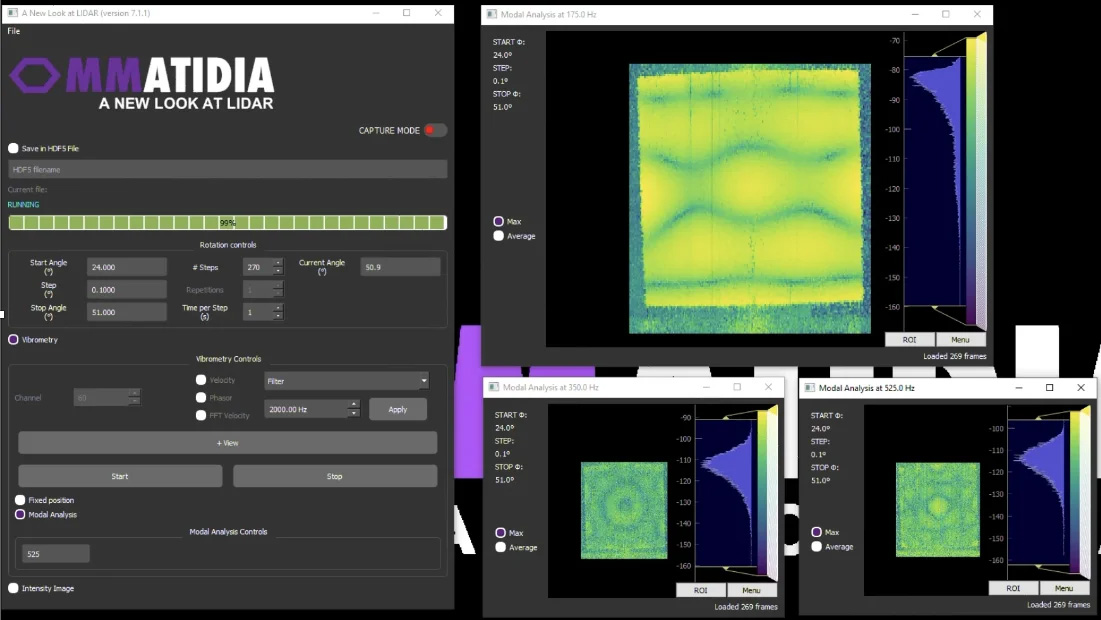Increment the # Steps spinner
This screenshot has width=1101, height=620.
278,263
